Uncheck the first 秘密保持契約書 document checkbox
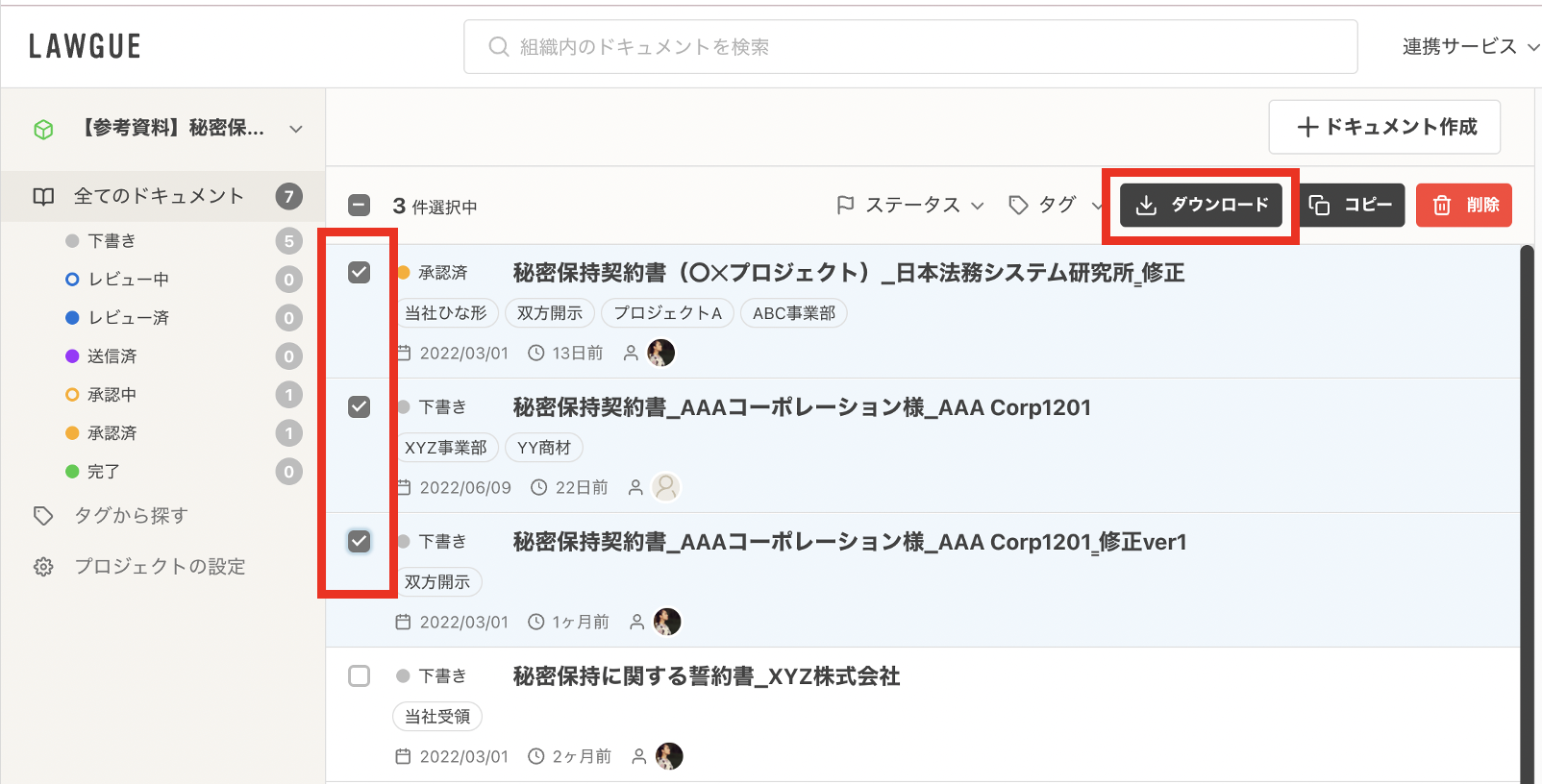1542x784 pixels. [359, 273]
